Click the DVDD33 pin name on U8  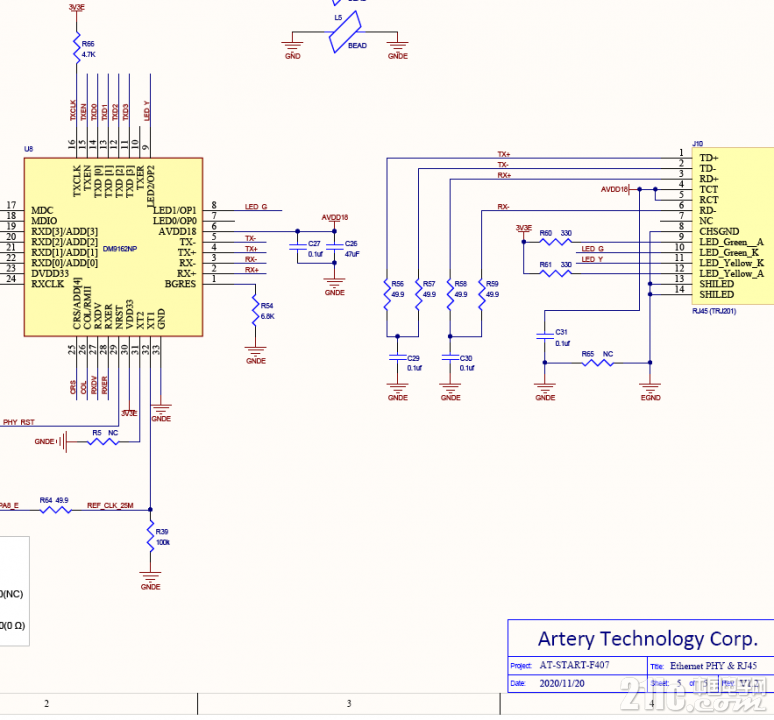(x=50, y=273)
